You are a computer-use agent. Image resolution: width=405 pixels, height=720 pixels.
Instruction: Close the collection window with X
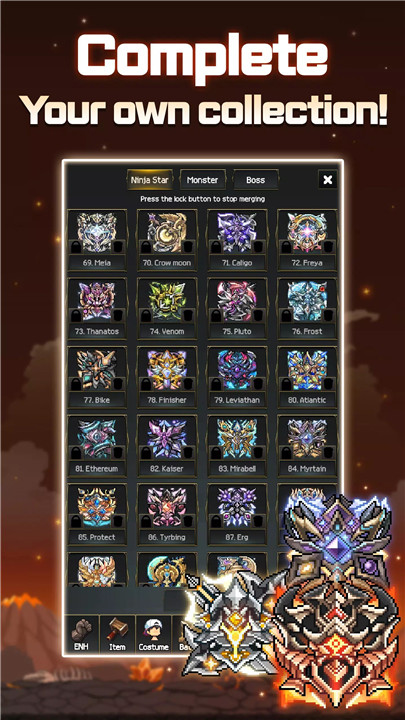(328, 180)
